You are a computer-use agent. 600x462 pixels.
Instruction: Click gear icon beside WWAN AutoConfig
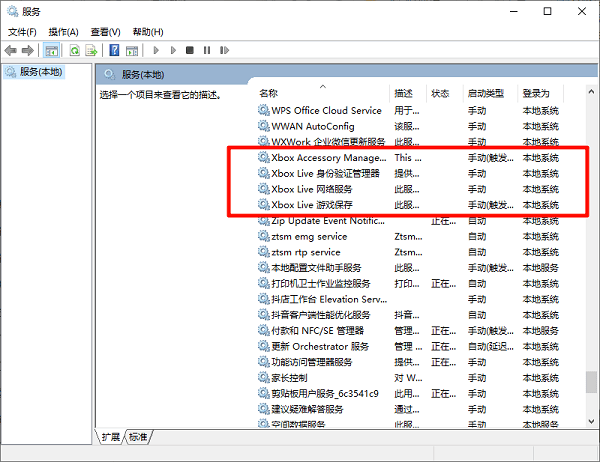tap(263, 126)
